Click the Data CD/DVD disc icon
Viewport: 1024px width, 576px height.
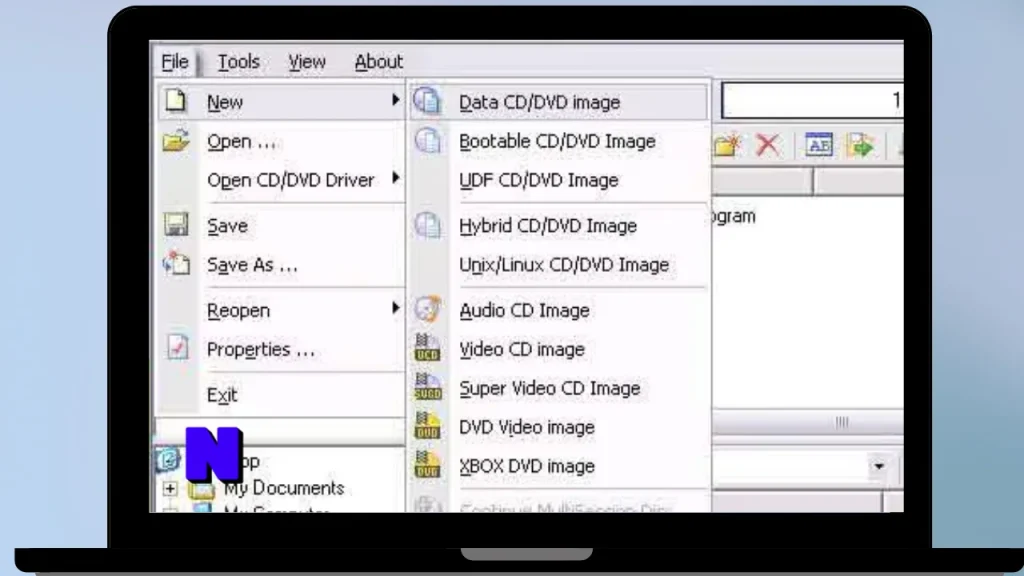tap(428, 101)
